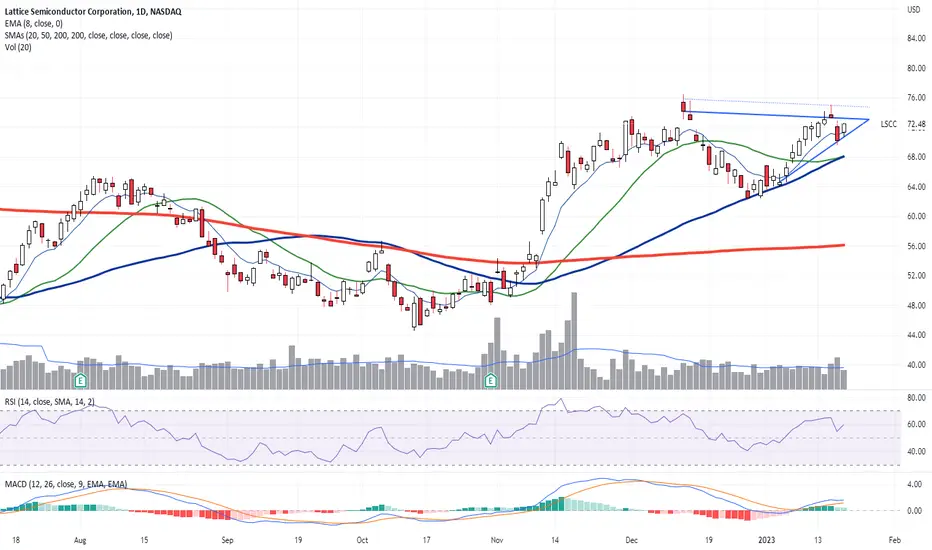Viewport: 932px width, 550px height.
Task: Click the MACD axis 4.00 label
Action: coord(917,485)
